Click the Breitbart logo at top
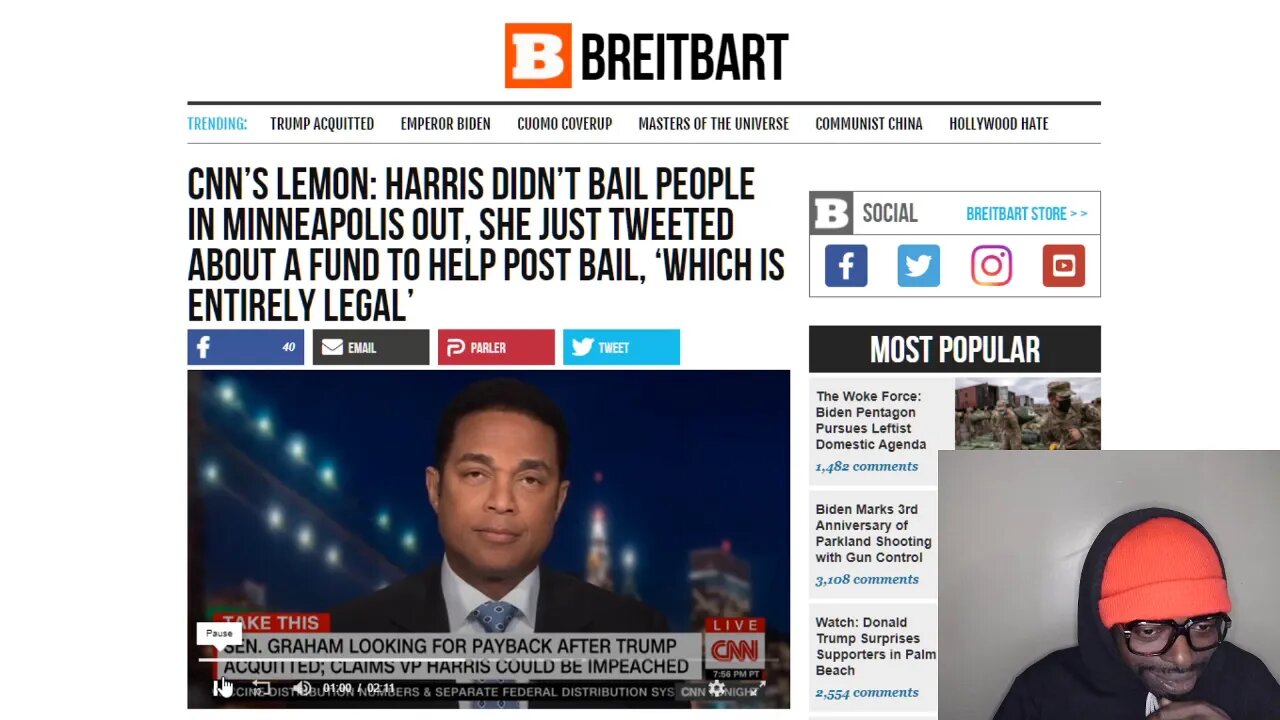 point(646,56)
